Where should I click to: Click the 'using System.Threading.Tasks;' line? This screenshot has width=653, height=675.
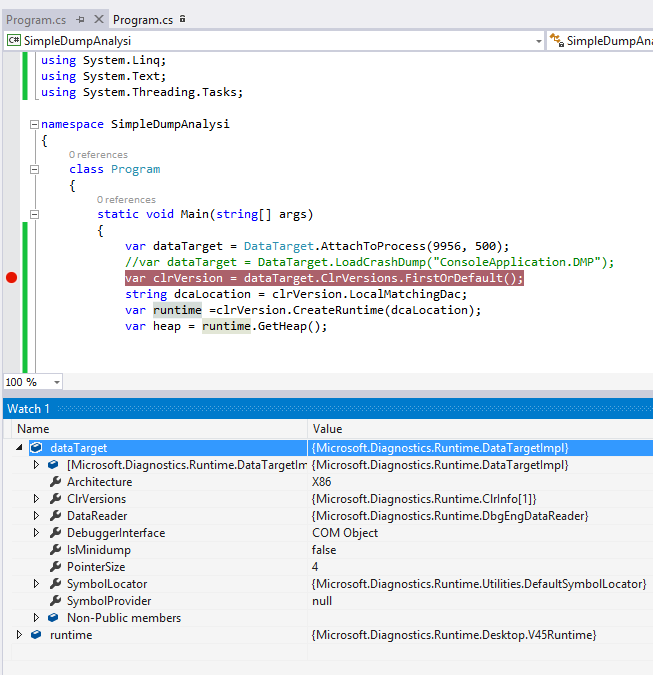tap(142, 92)
